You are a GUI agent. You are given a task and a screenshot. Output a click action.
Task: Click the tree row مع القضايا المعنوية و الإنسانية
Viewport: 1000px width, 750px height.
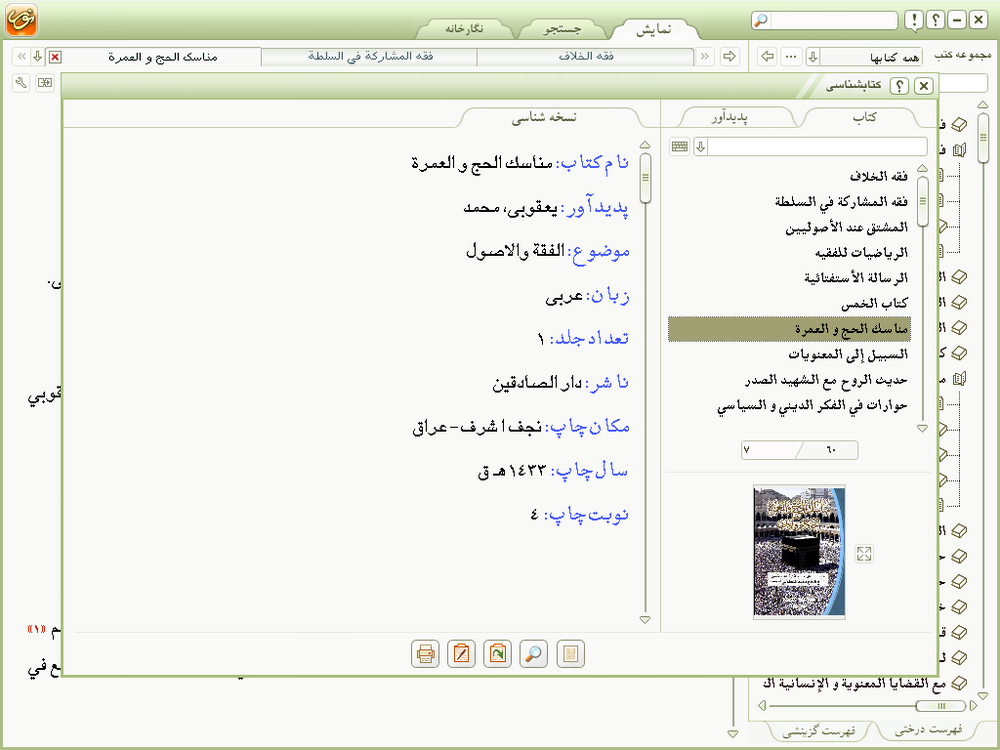coord(855,683)
